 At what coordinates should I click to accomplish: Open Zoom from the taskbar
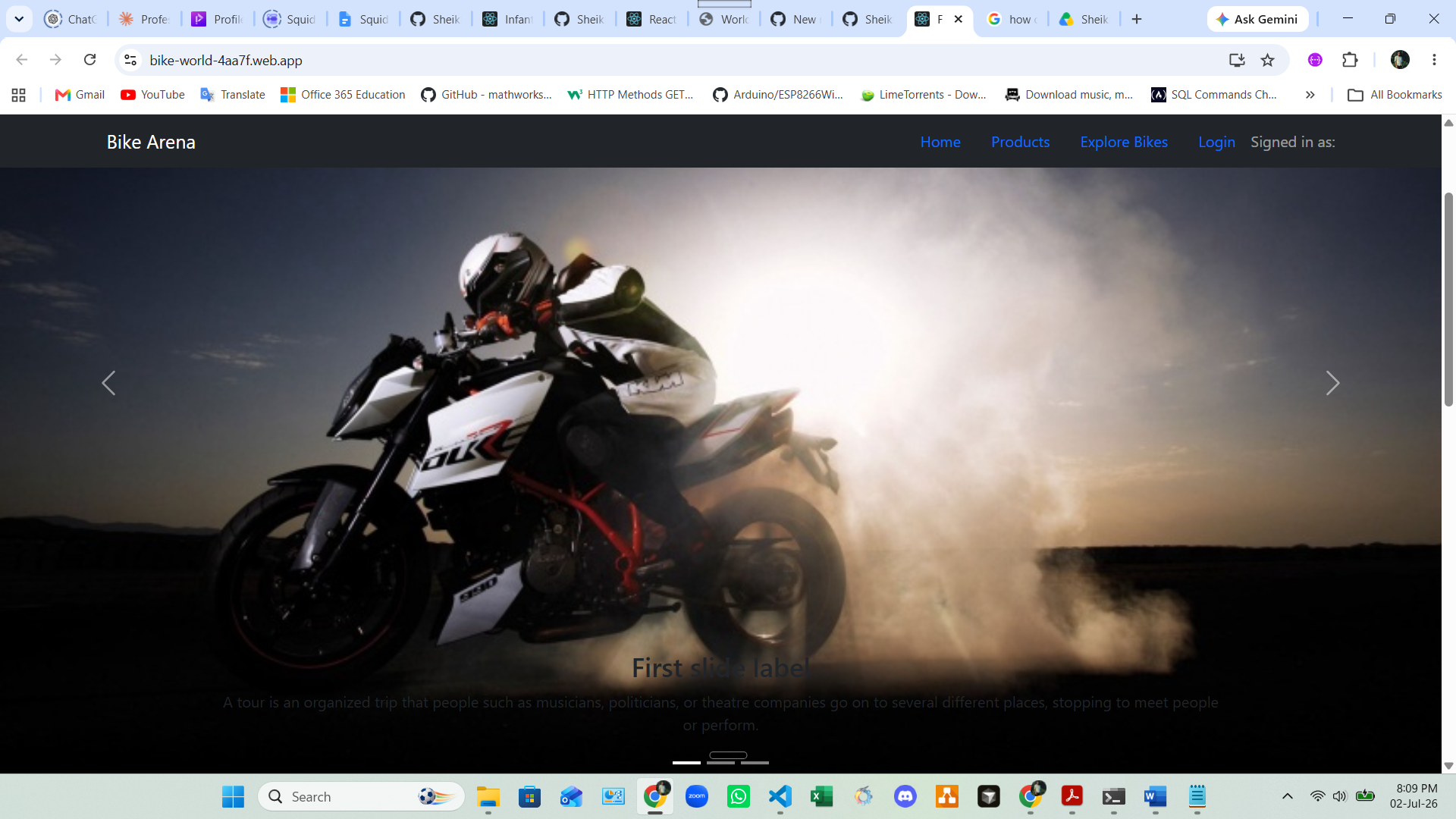(x=696, y=796)
